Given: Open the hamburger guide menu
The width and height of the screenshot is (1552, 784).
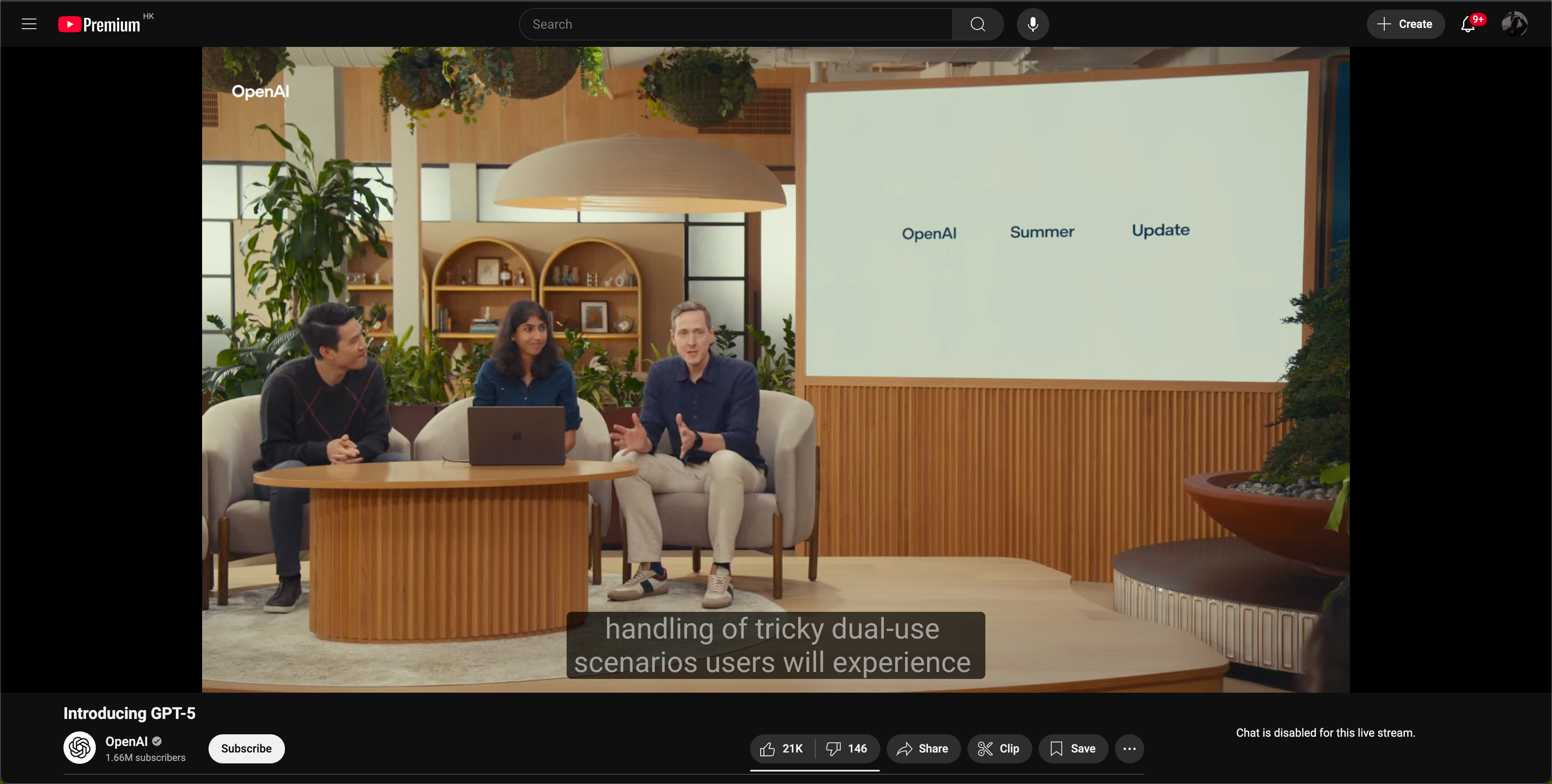Looking at the screenshot, I should [29, 24].
